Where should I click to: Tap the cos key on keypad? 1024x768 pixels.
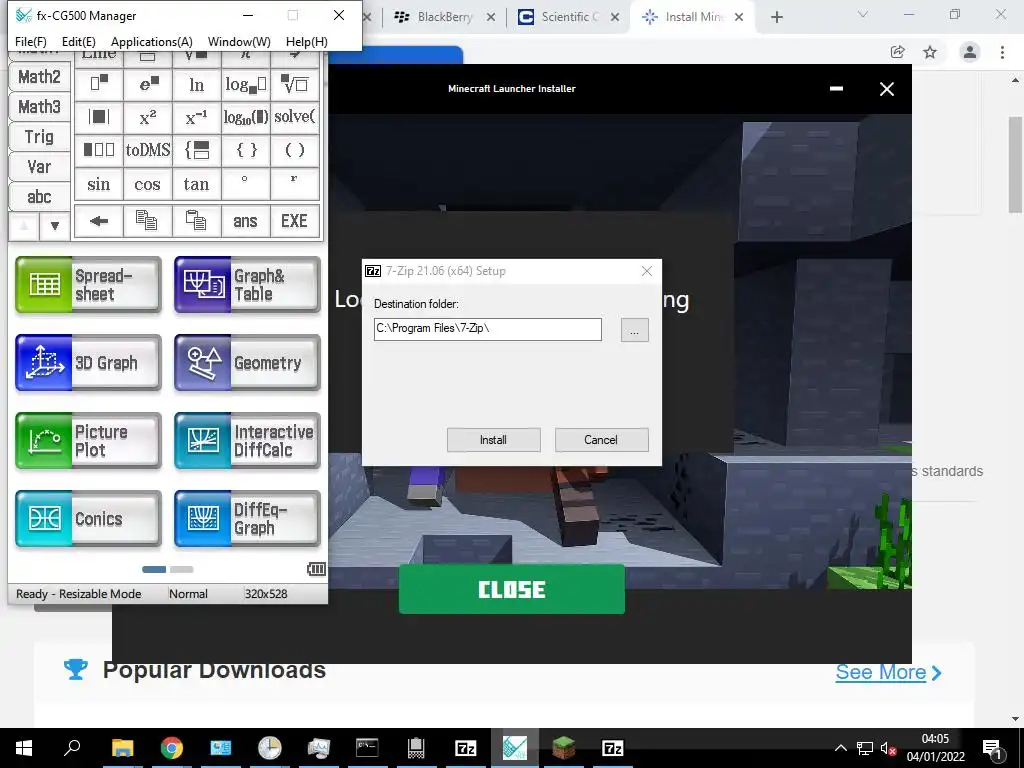tap(148, 184)
